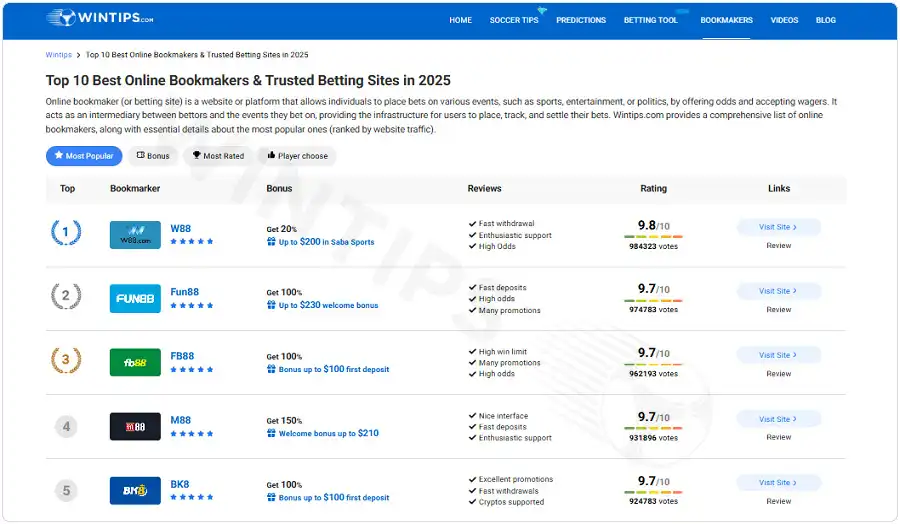Click 'Welcome bonus up to $210'
Image resolution: width=900 pixels, height=524 pixels.
coord(328,433)
